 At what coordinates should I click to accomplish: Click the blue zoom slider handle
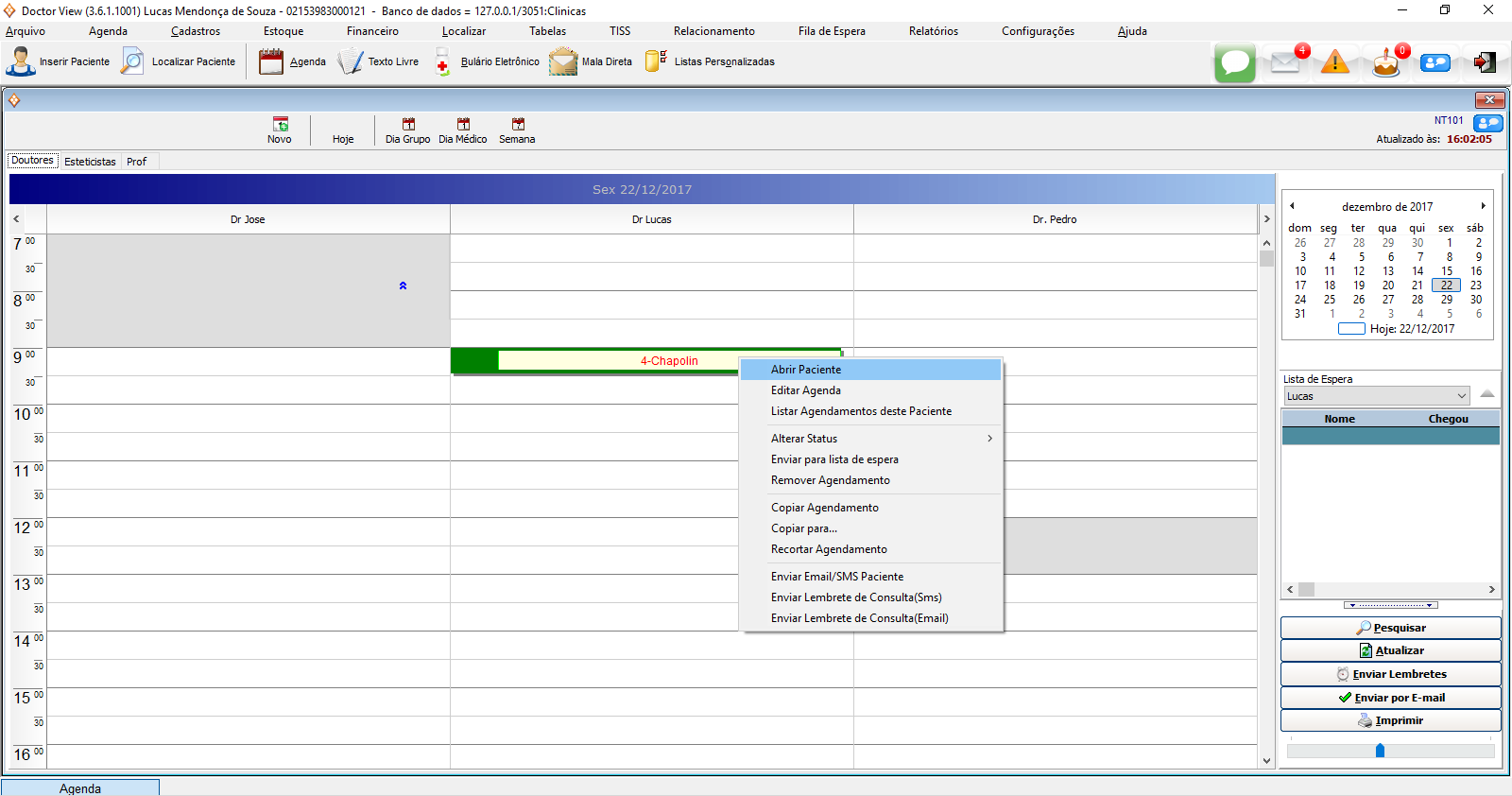pyautogui.click(x=1380, y=751)
